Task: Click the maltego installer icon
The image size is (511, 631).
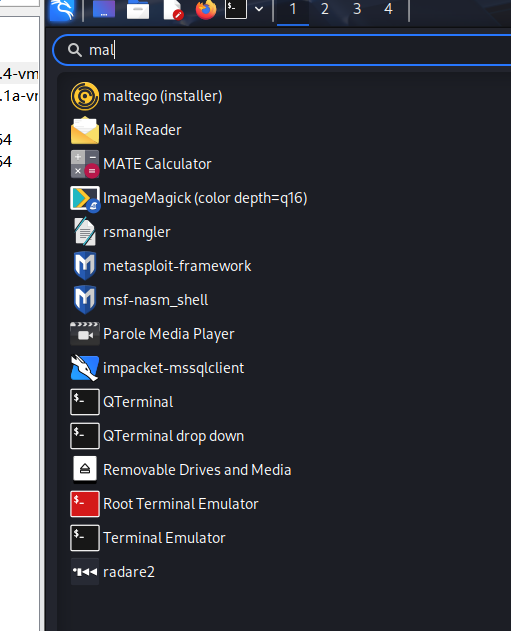Action: (x=85, y=96)
